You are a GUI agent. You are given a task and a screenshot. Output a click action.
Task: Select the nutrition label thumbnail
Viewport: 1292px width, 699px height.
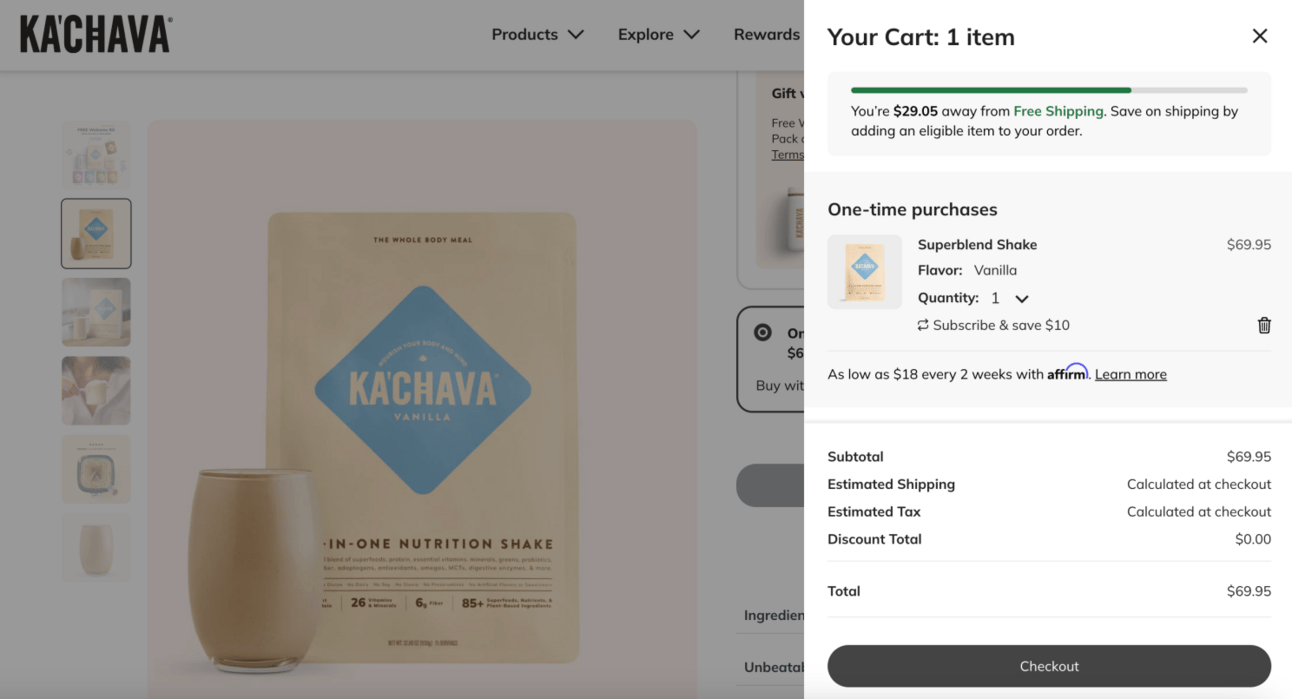[96, 469]
